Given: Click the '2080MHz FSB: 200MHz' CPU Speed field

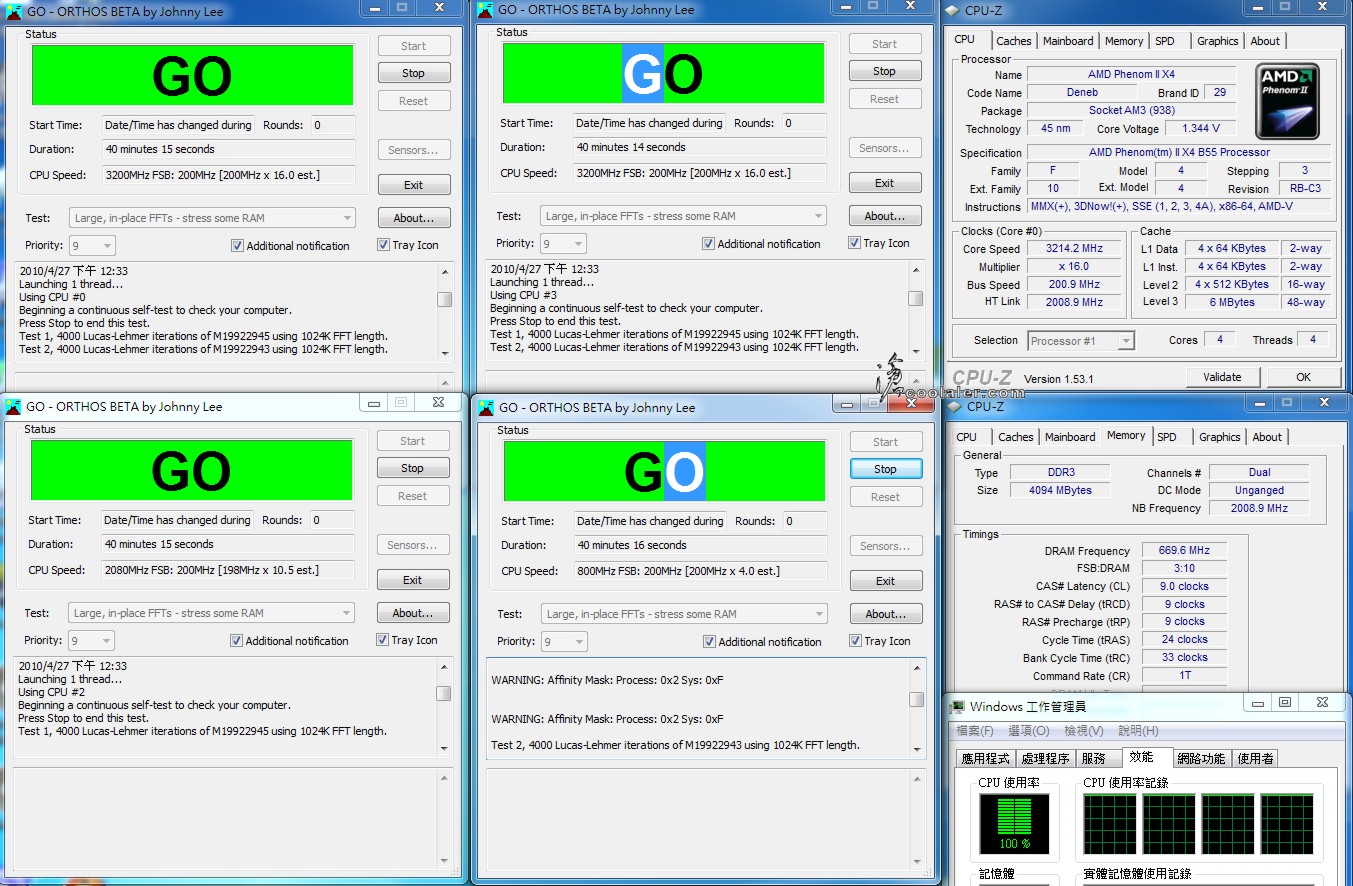Looking at the screenshot, I should click(x=228, y=570).
